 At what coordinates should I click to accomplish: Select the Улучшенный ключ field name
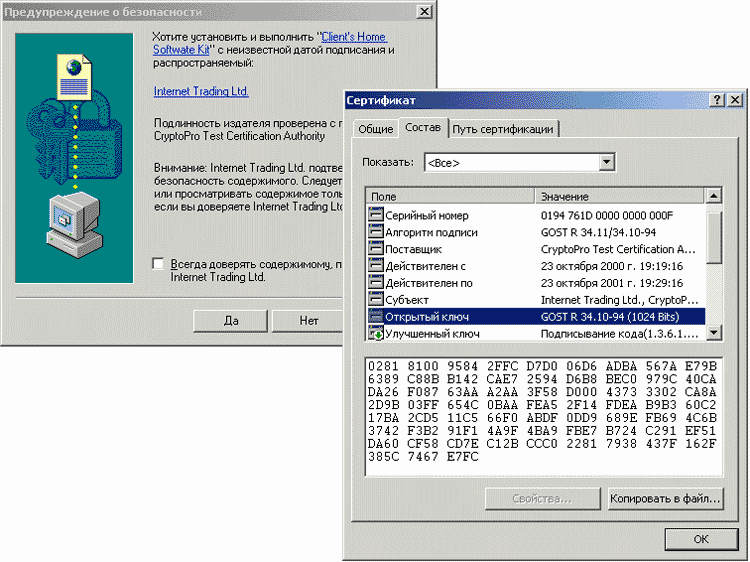432,334
